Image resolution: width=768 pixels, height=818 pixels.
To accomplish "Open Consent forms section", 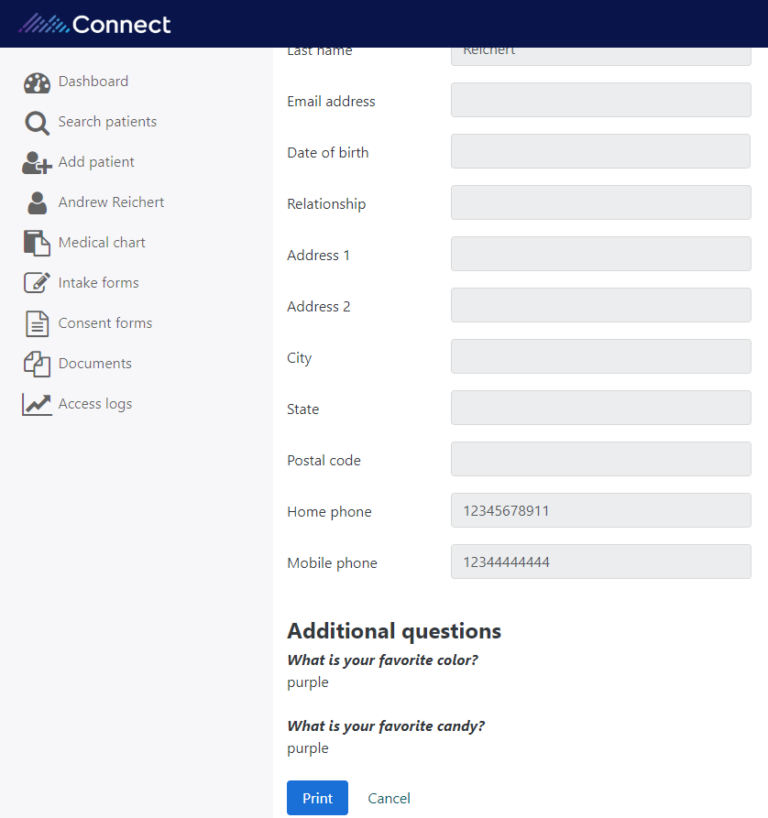I will (x=105, y=323).
